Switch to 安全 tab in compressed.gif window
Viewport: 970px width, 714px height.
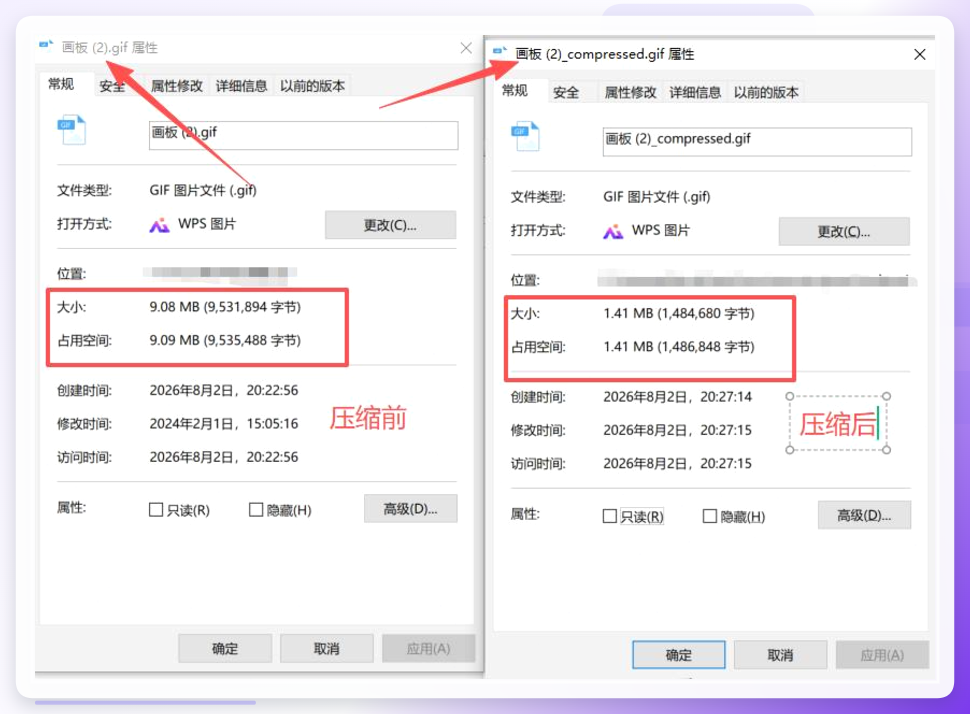tap(566, 93)
